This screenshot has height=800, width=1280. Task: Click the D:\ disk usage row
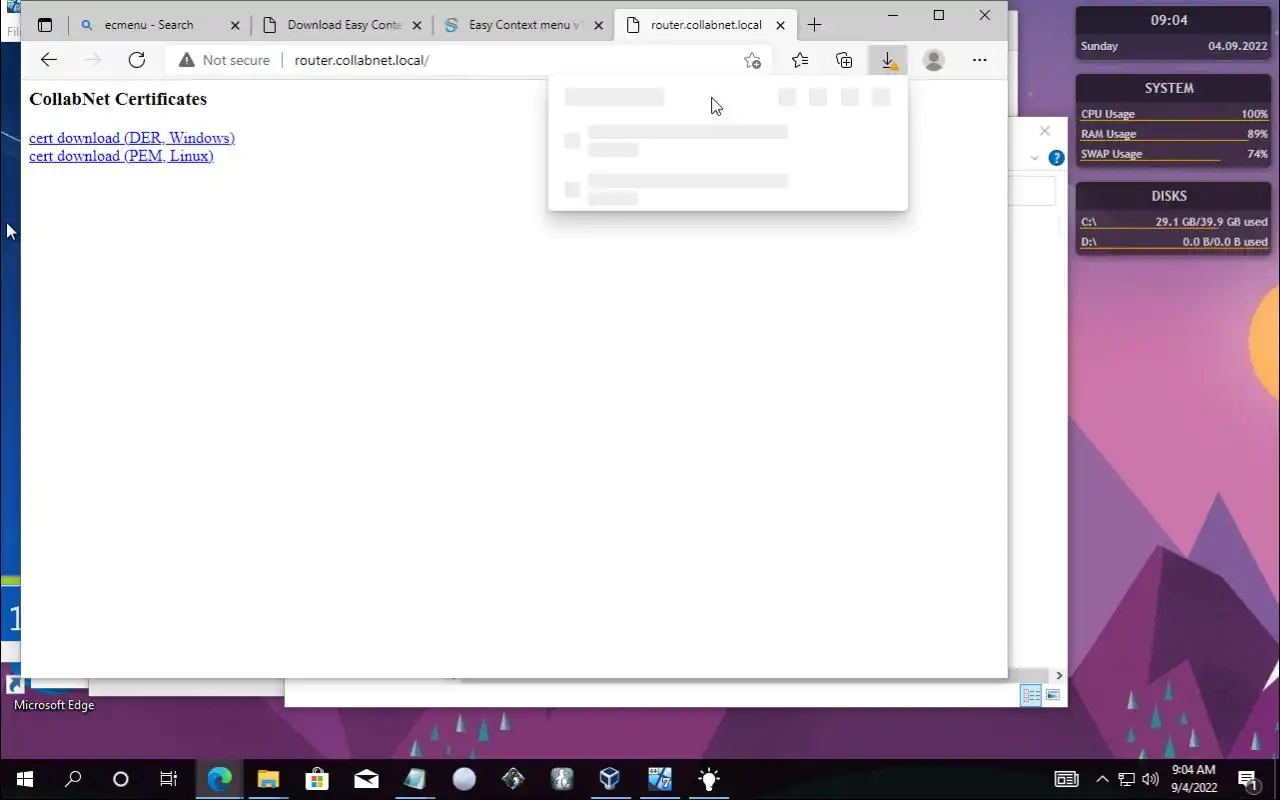click(1174, 242)
